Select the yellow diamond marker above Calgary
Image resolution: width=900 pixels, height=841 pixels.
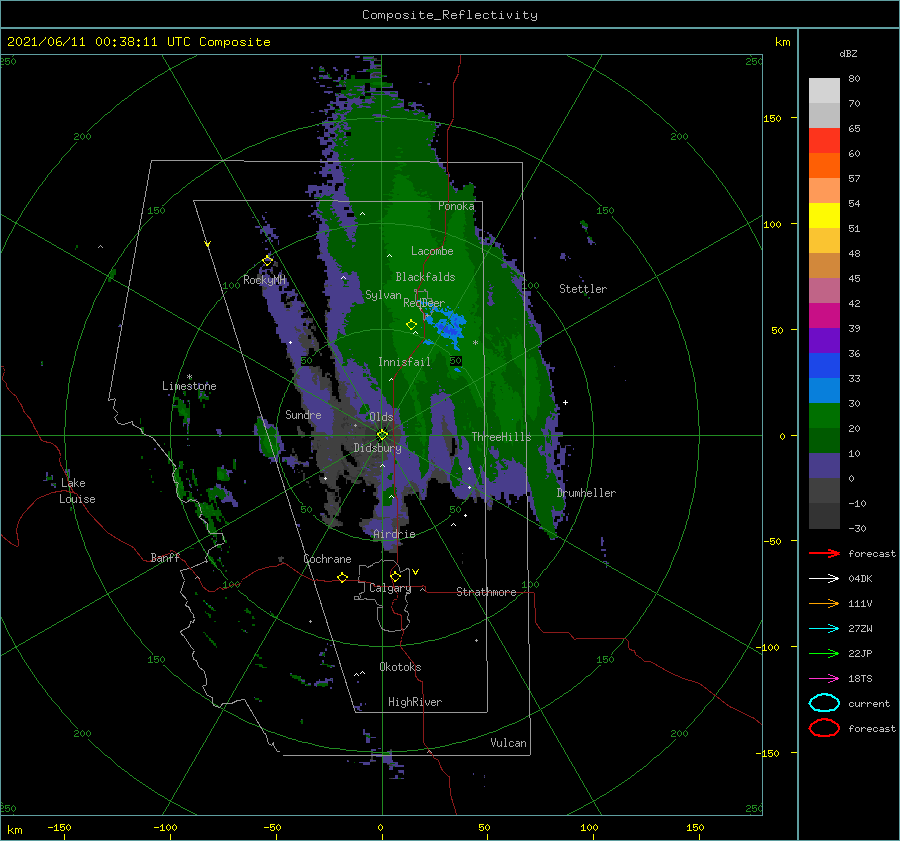click(x=395, y=576)
